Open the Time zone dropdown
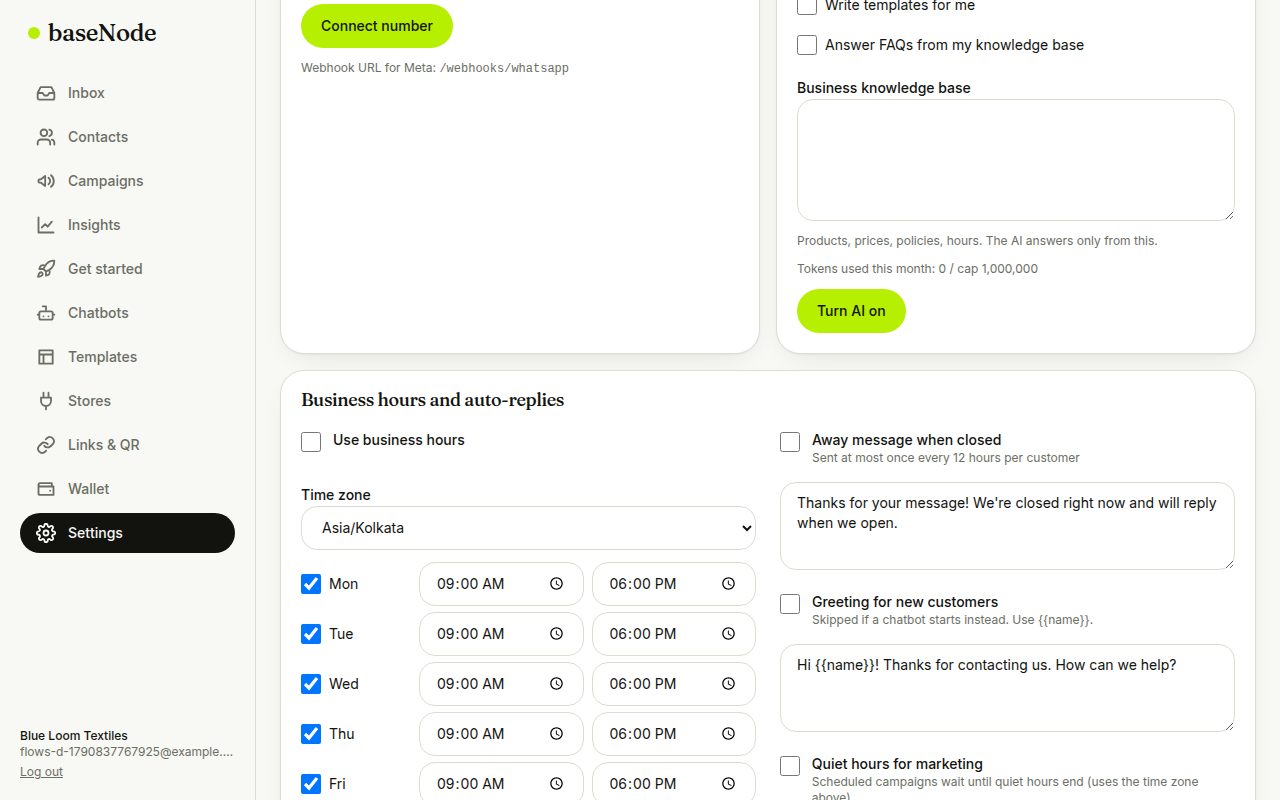The height and width of the screenshot is (800, 1280). click(x=528, y=528)
